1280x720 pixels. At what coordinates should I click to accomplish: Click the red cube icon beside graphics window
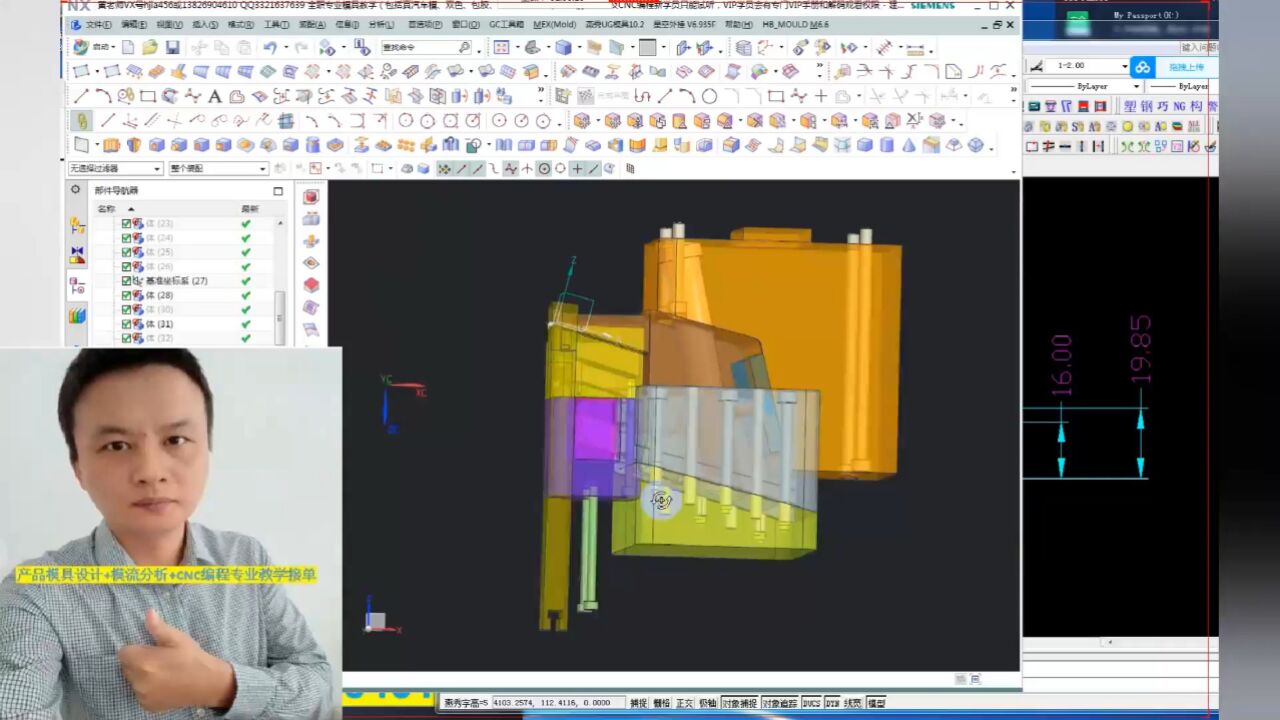[311, 197]
